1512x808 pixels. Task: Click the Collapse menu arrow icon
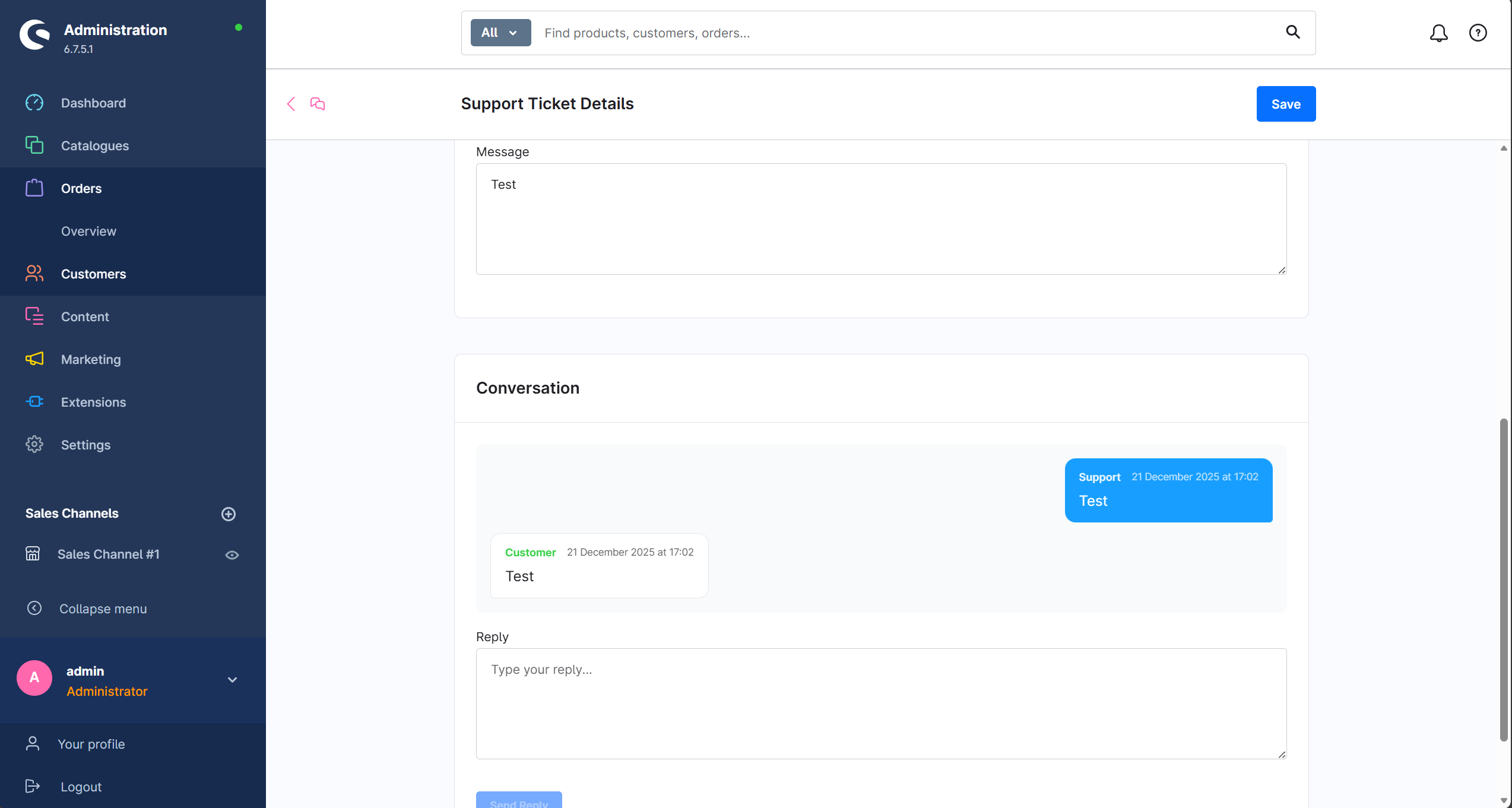pos(34,609)
